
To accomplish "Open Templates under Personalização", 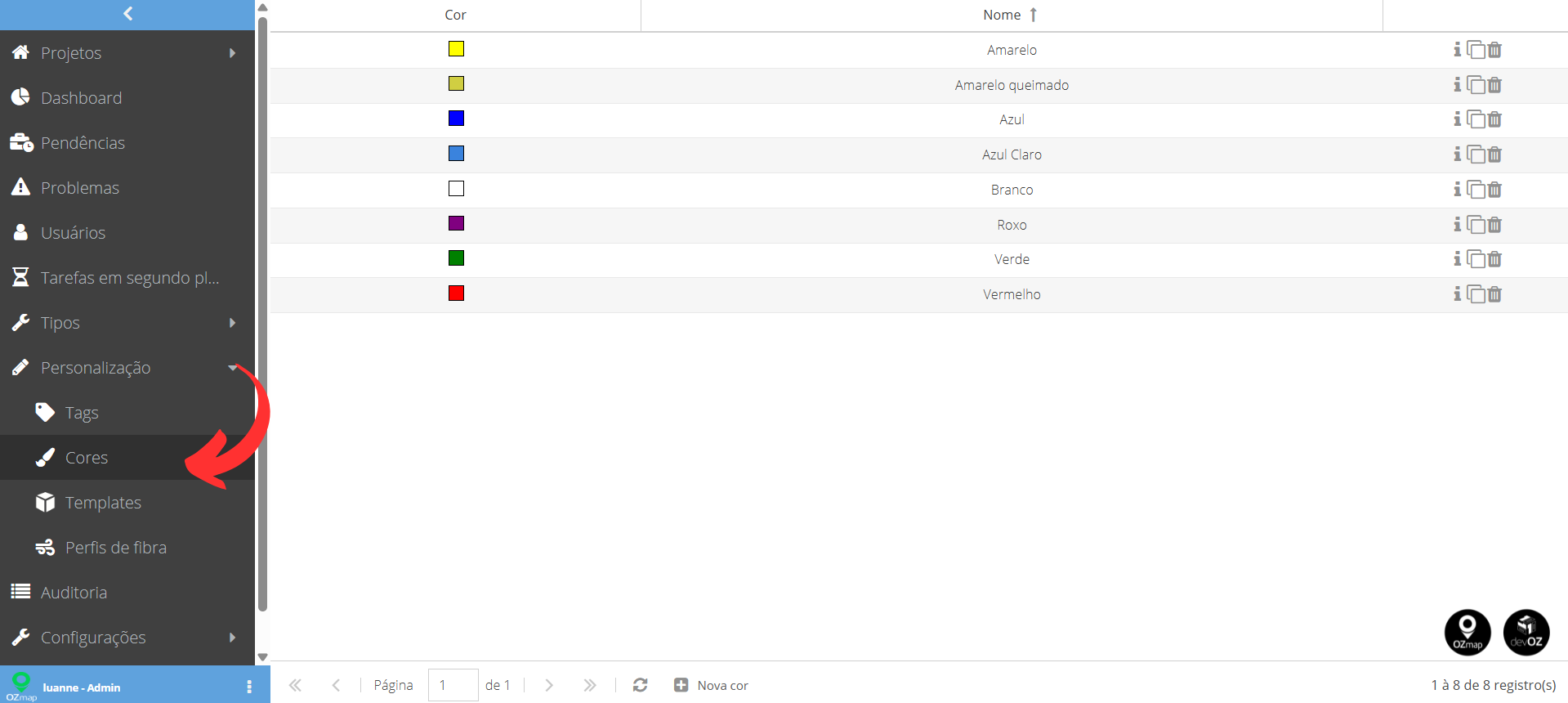I will coord(127,503).
